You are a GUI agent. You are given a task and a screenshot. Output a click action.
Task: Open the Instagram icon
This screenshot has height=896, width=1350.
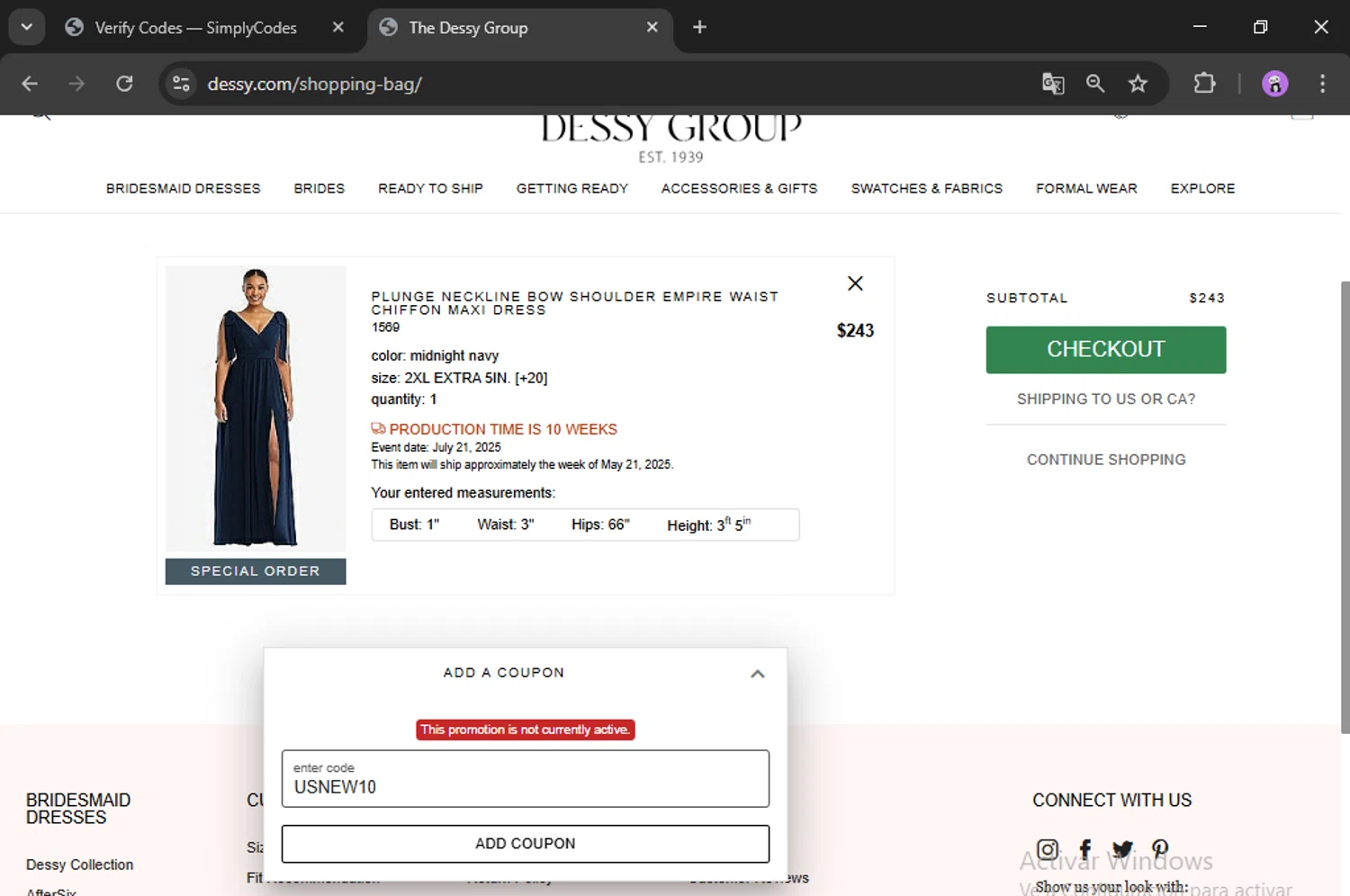[x=1048, y=849]
